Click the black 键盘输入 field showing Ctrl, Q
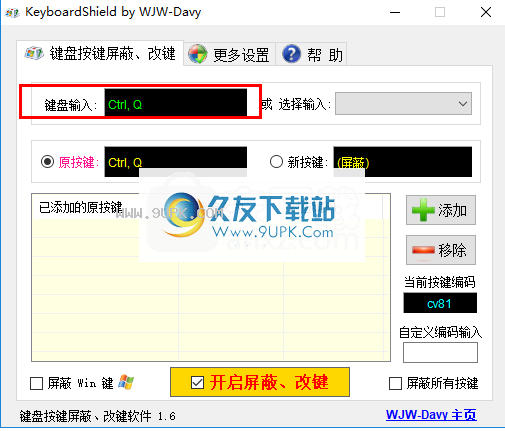The image size is (505, 431). [176, 102]
